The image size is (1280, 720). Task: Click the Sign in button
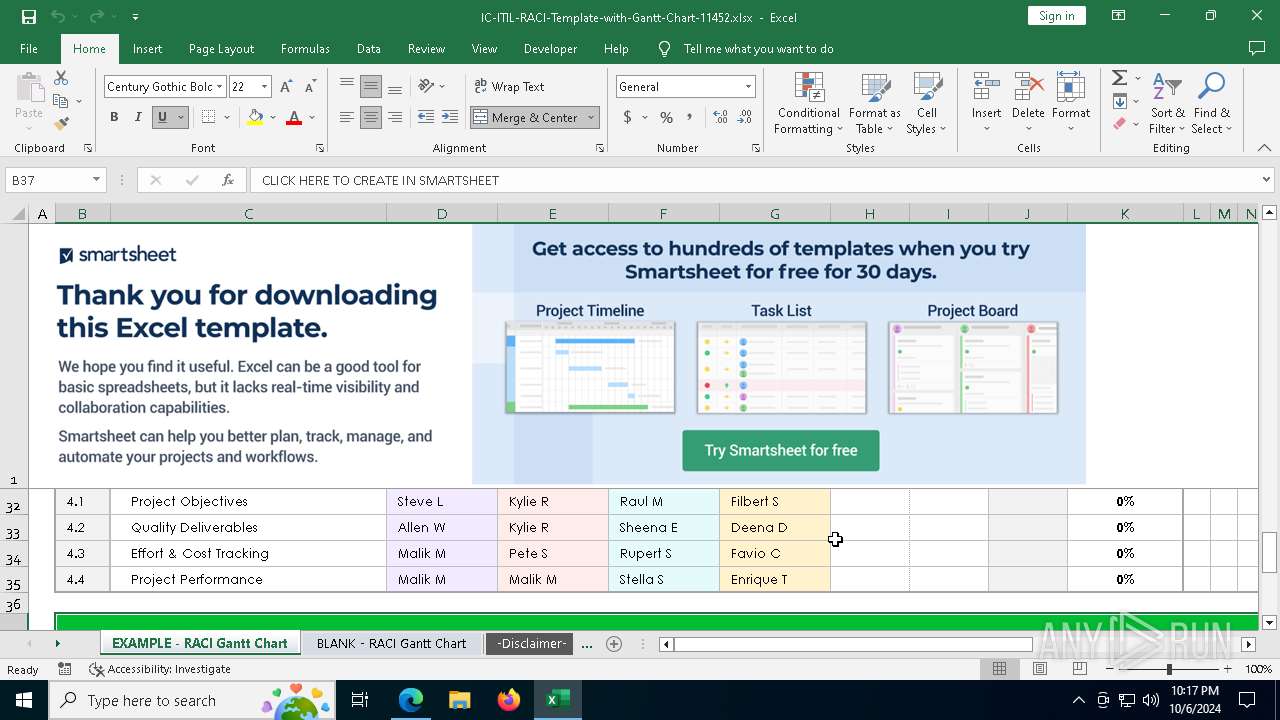coord(1056,16)
